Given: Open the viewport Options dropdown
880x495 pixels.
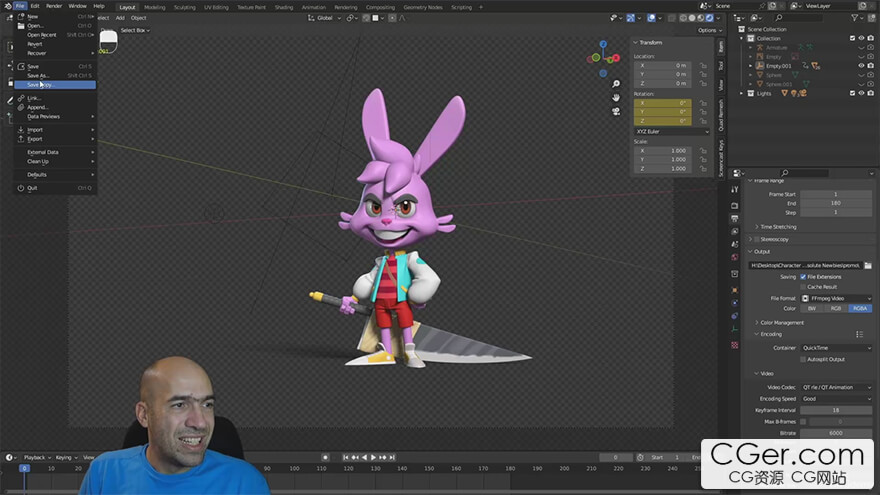Looking at the screenshot, I should coord(709,30).
